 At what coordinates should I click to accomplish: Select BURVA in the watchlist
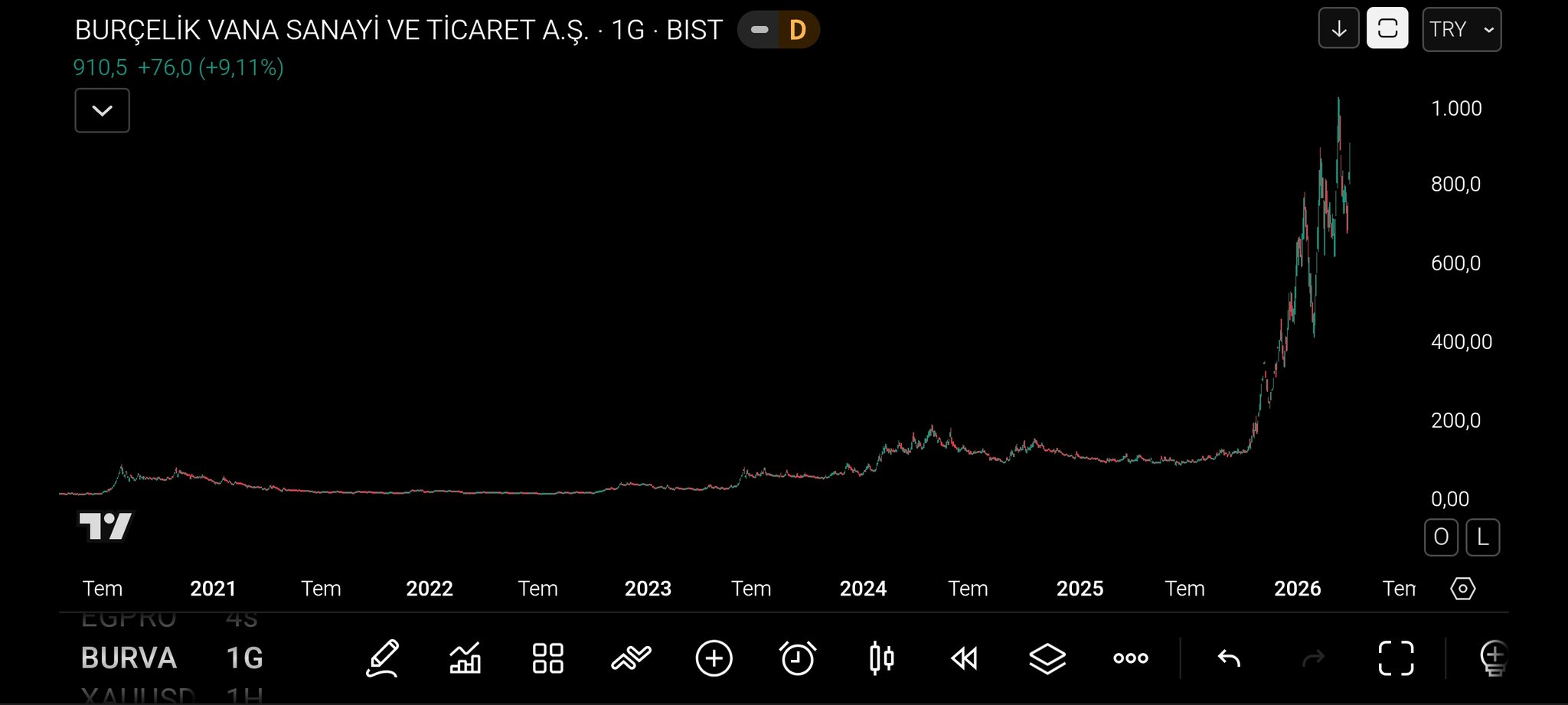129,658
